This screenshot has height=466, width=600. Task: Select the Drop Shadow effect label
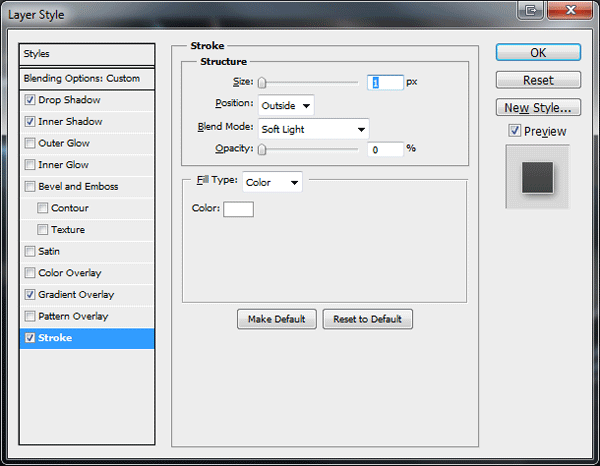[69, 100]
